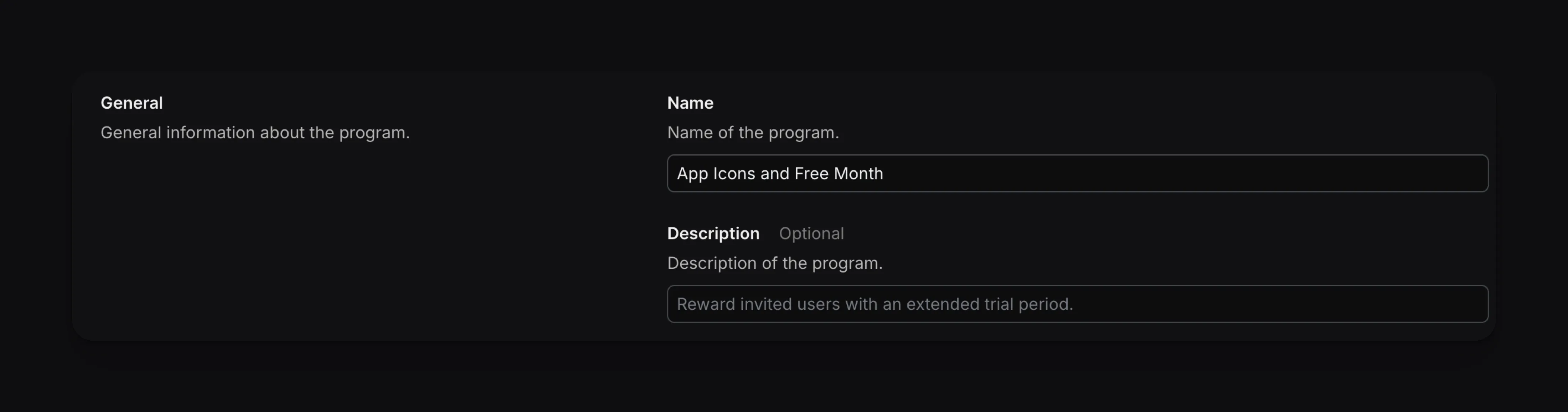1568x412 pixels.
Task: Click the text General information about the program
Action: pyautogui.click(x=256, y=132)
